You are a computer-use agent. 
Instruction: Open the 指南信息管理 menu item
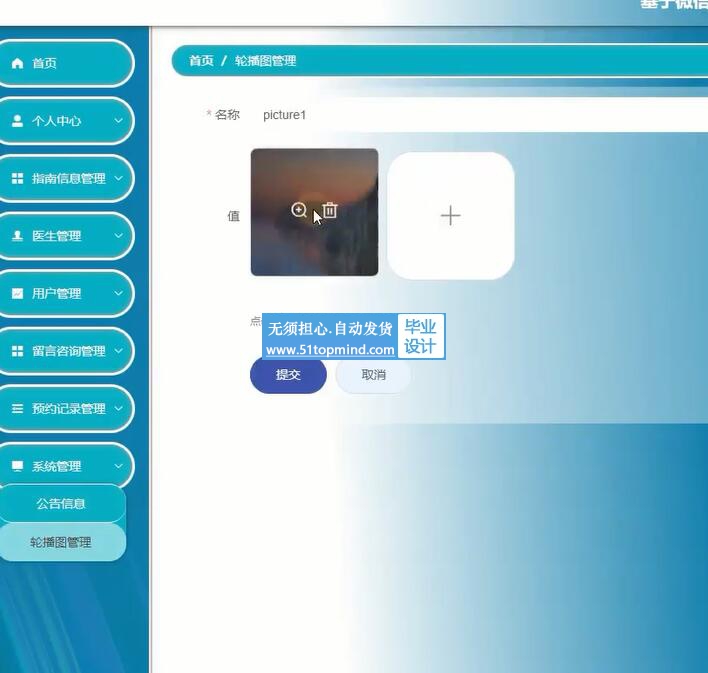[x=66, y=178]
